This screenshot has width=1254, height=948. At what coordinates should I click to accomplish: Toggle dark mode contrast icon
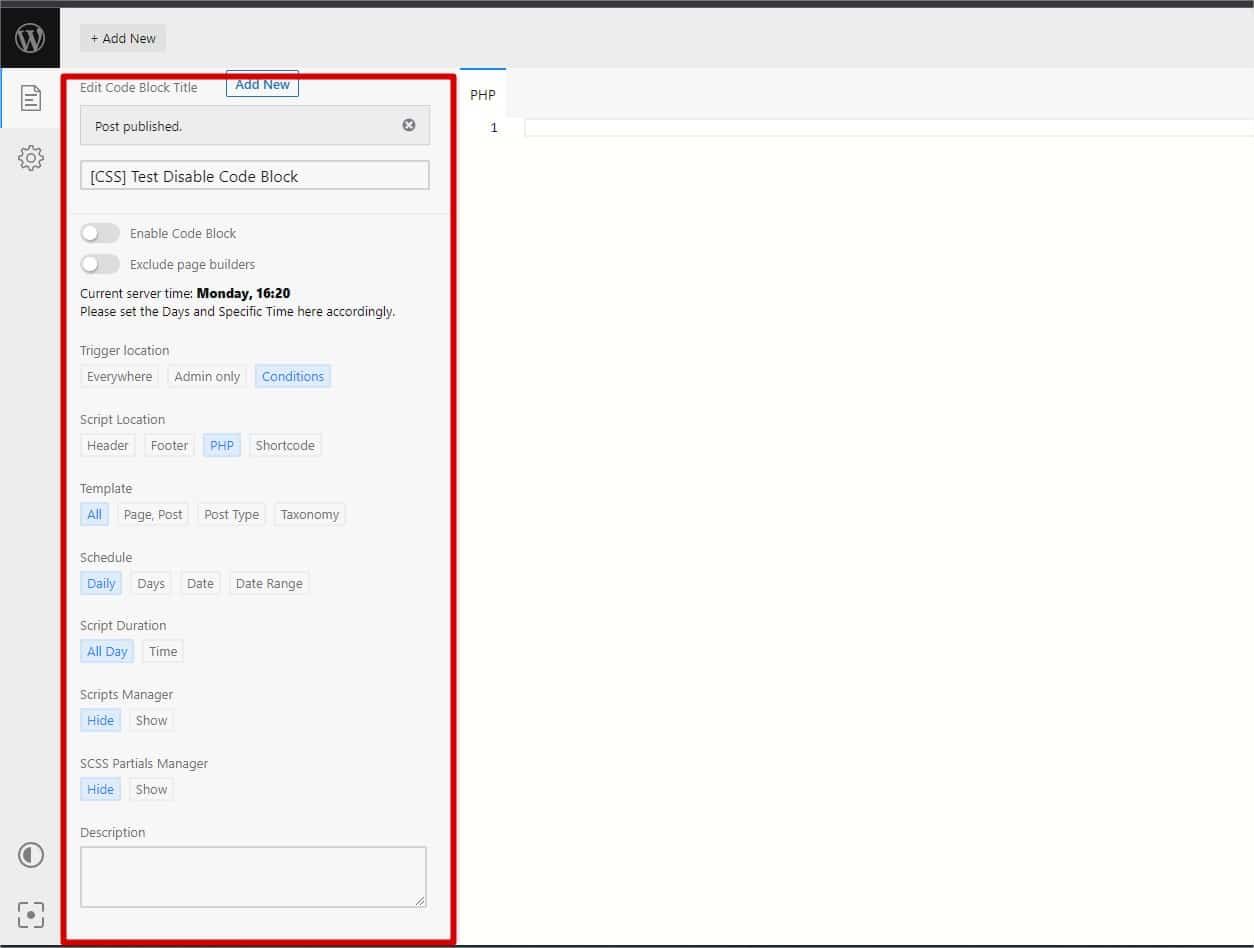click(x=31, y=856)
